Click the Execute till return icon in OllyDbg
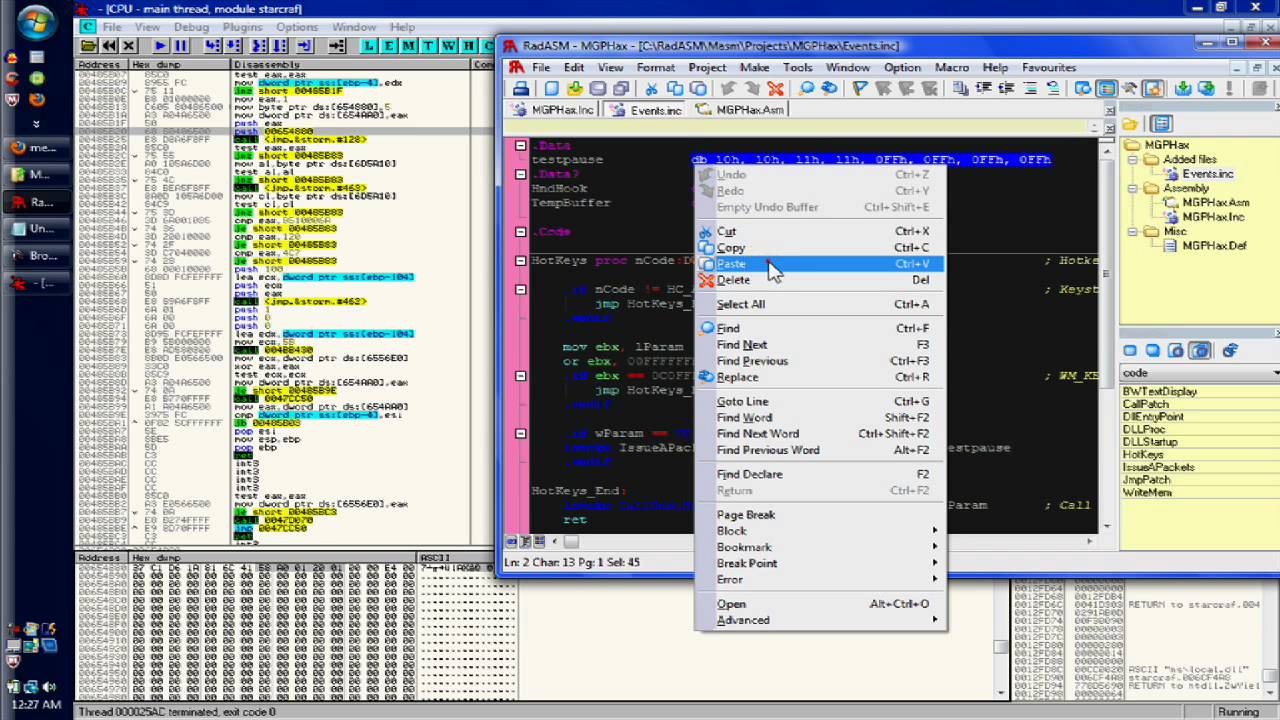The width and height of the screenshot is (1280, 720). [x=305, y=46]
